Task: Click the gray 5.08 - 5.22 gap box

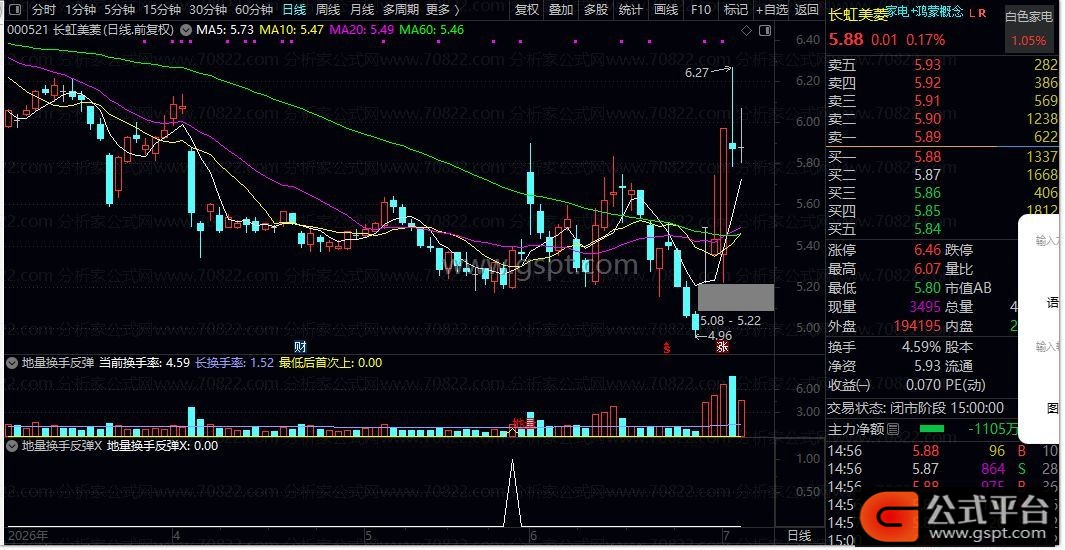Action: (736, 297)
